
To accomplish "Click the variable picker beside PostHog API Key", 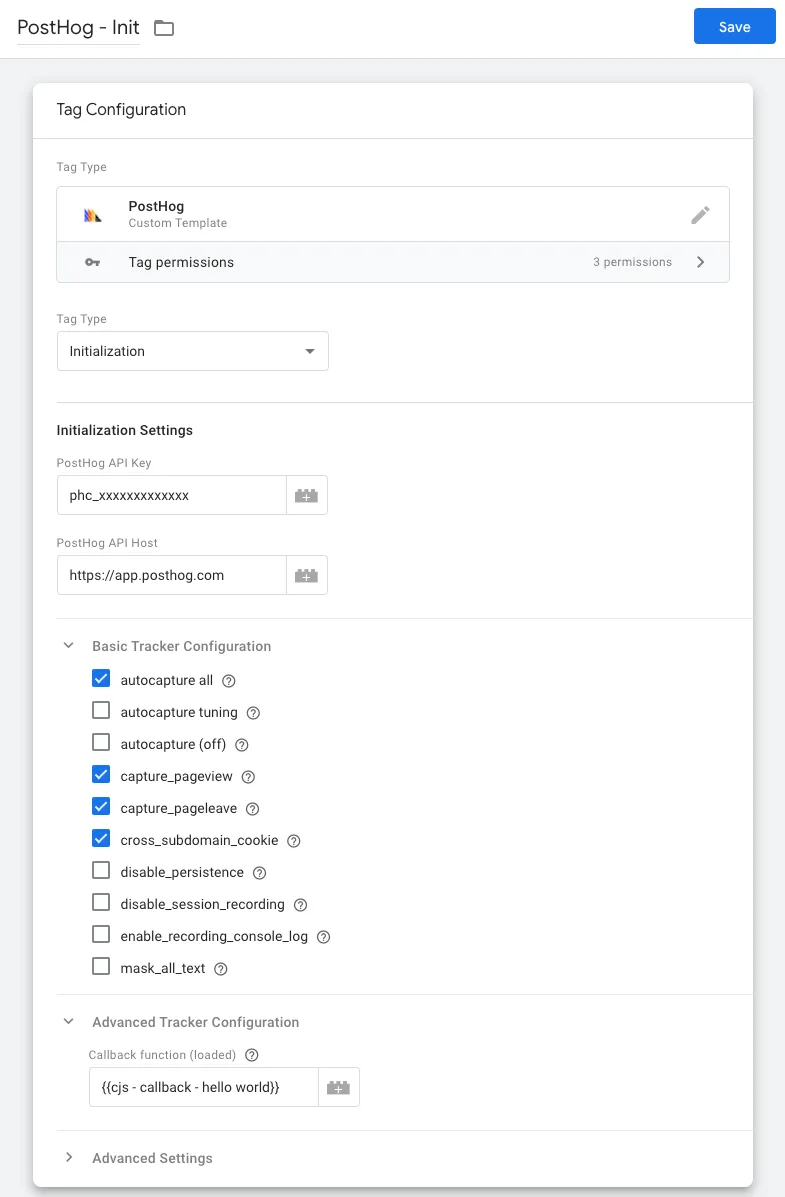I will pyautogui.click(x=307, y=495).
